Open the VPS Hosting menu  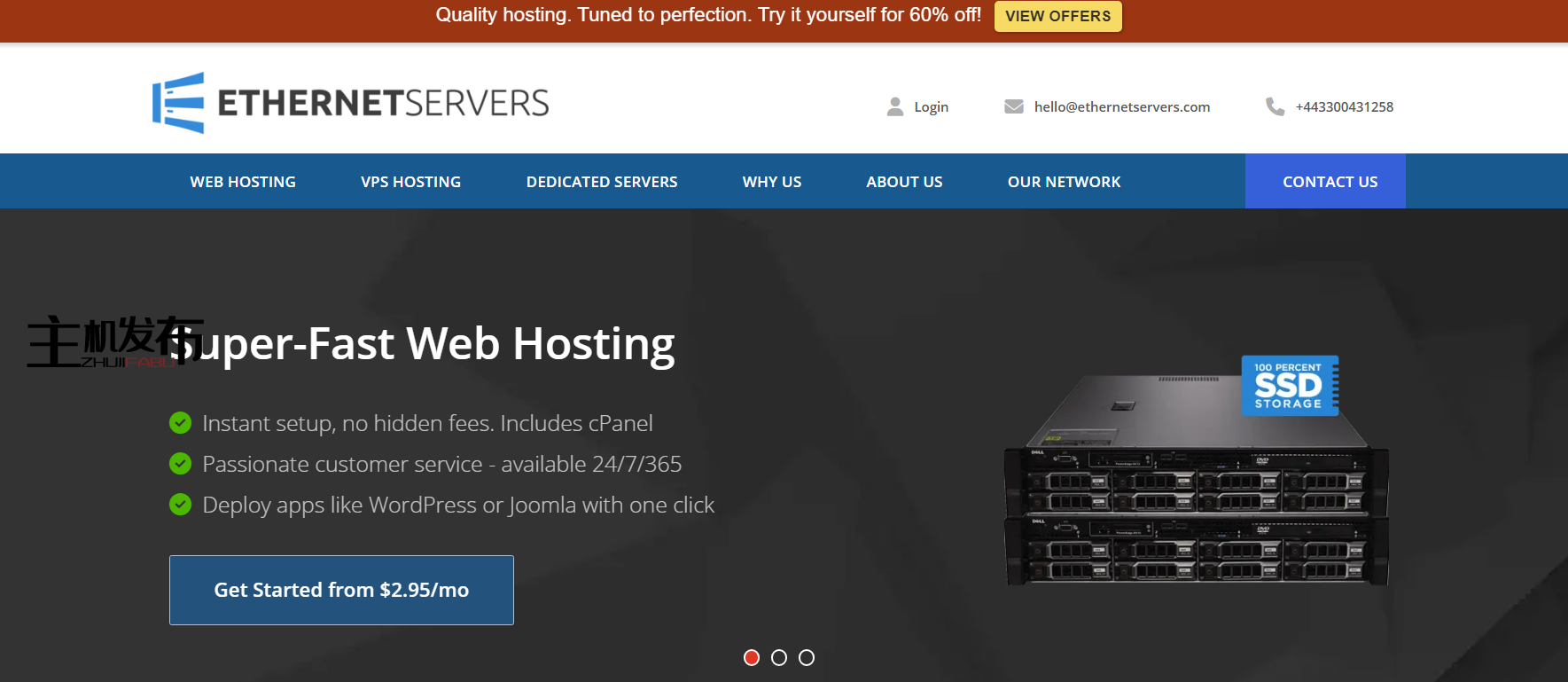pyautogui.click(x=410, y=182)
